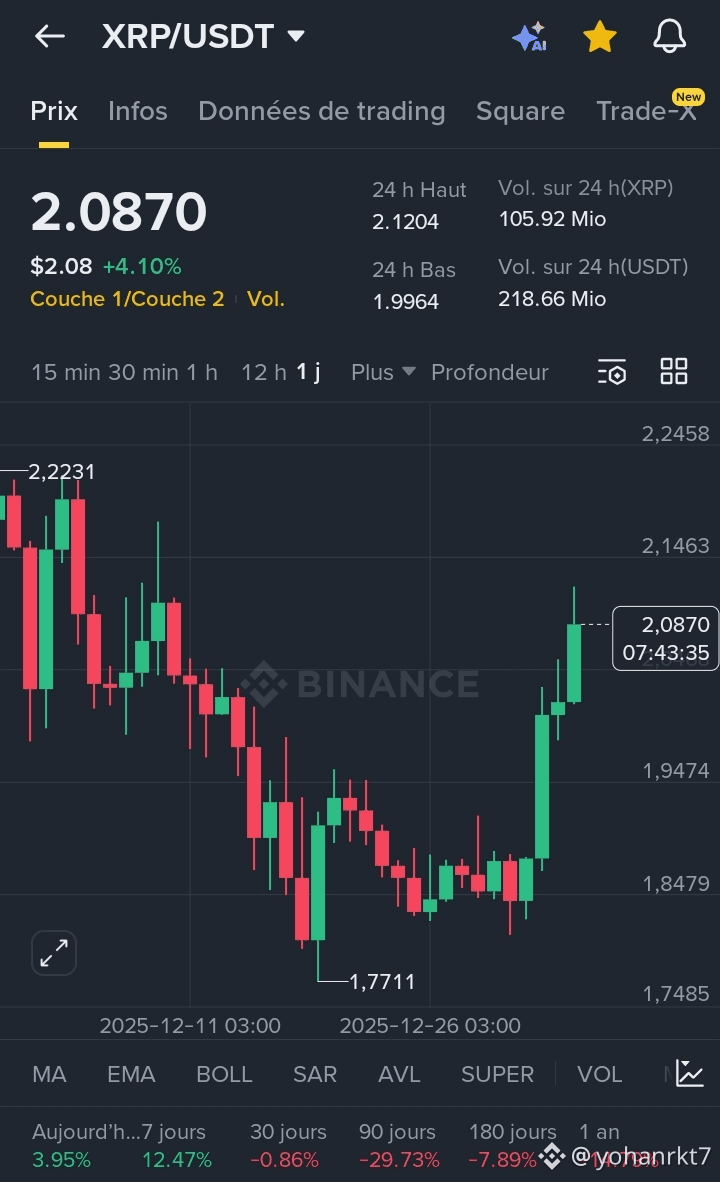This screenshot has width=720, height=1182.
Task: Tap the 7 jours 12.47% performance
Action: point(176,1146)
